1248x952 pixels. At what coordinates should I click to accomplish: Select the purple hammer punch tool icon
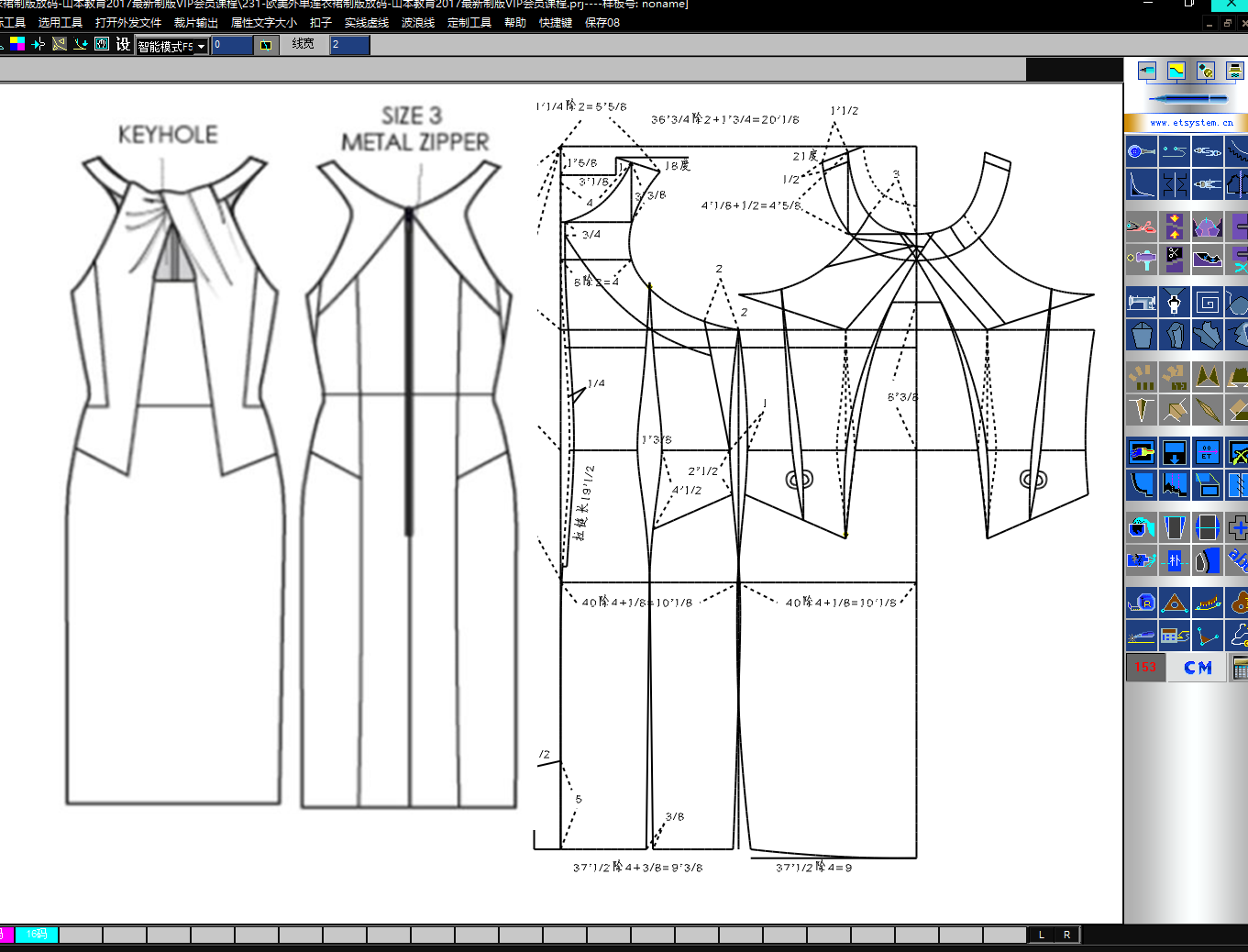(x=1142, y=260)
